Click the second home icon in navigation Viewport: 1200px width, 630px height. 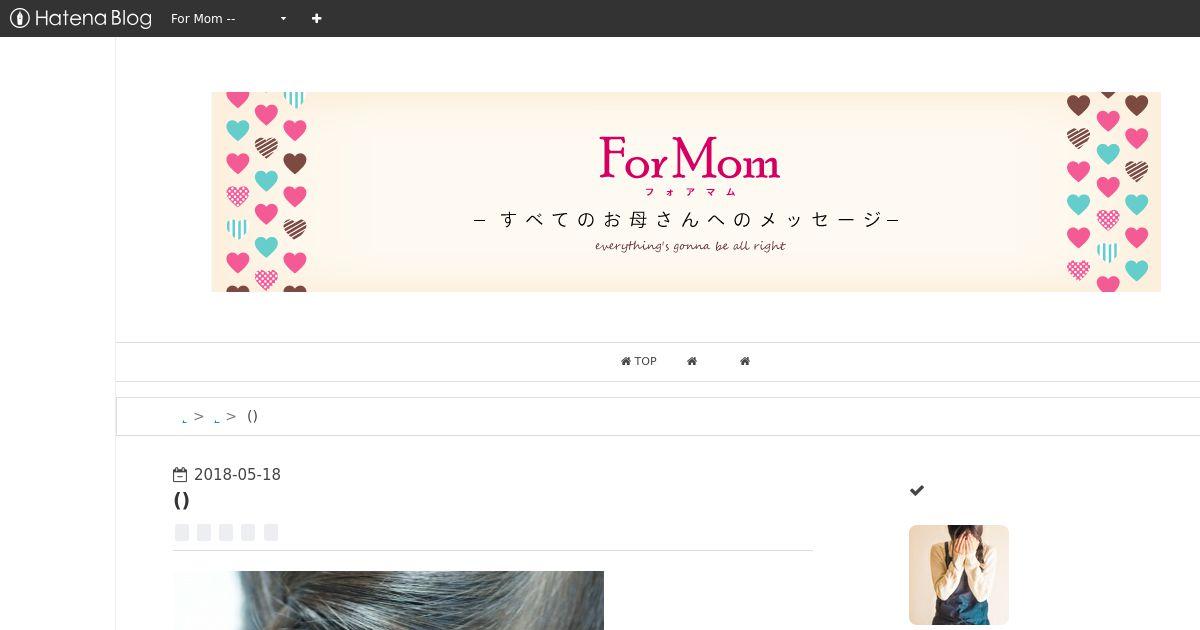[x=692, y=361]
